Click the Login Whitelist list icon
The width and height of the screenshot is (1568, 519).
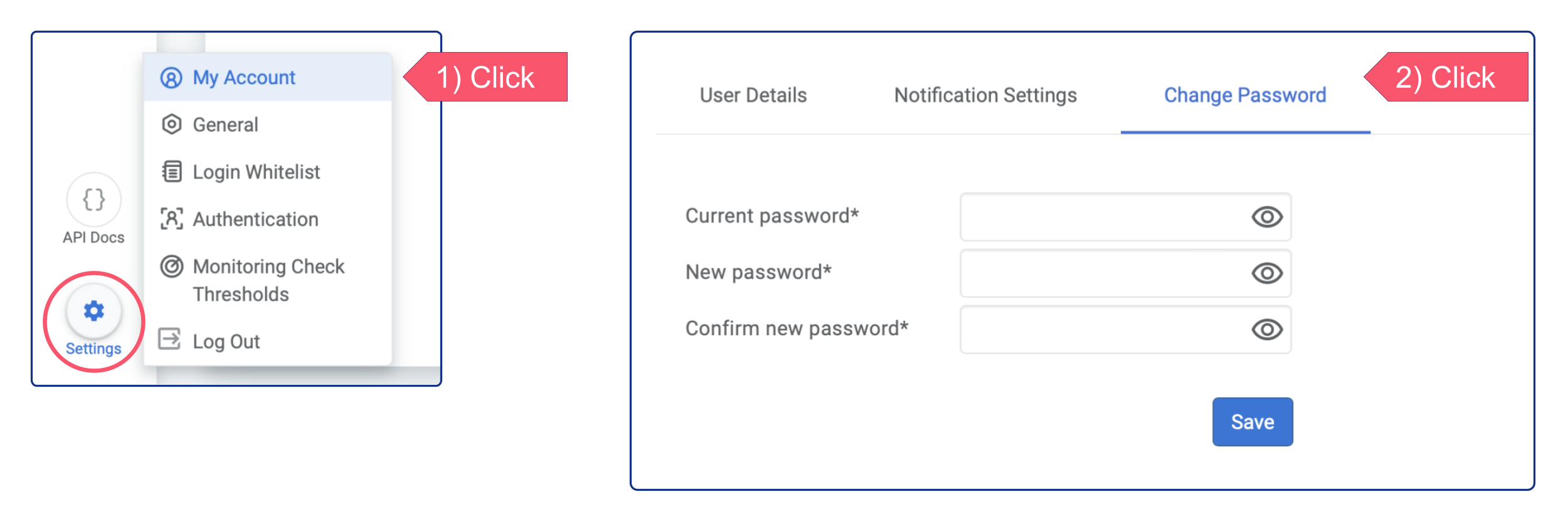(169, 171)
